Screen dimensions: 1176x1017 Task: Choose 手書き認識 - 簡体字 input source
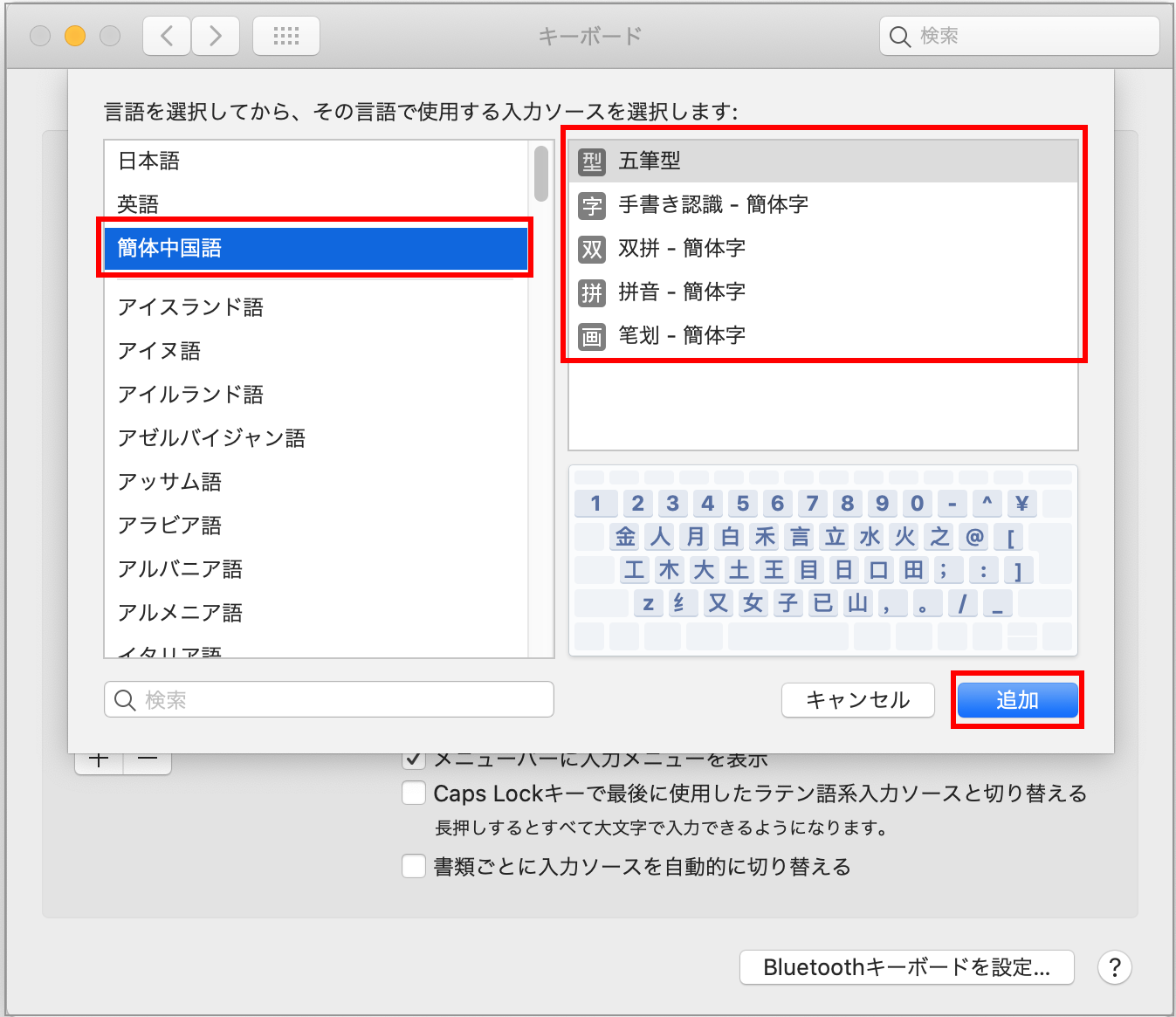click(x=823, y=205)
